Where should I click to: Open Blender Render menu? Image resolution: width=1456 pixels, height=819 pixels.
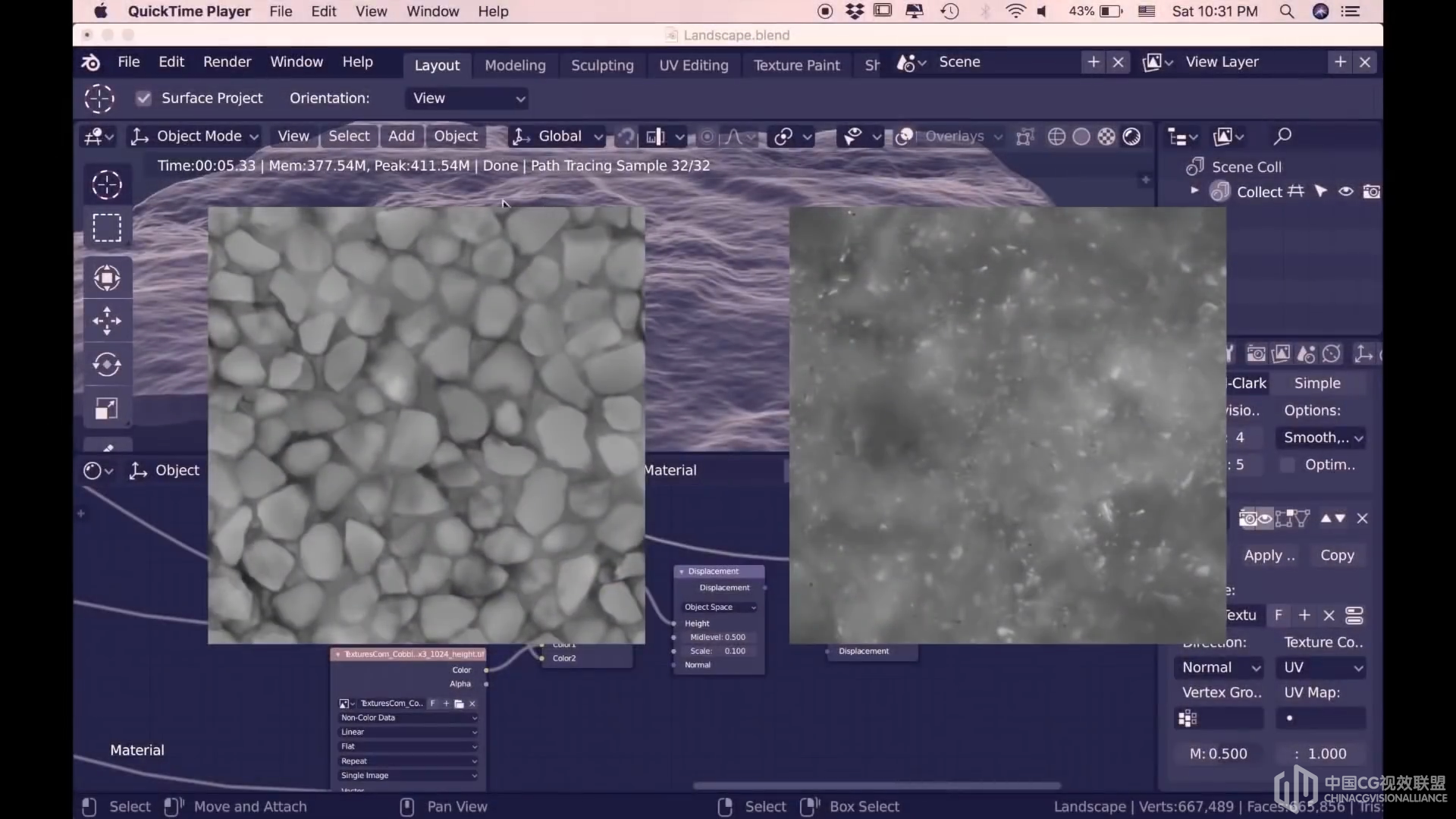click(x=227, y=61)
